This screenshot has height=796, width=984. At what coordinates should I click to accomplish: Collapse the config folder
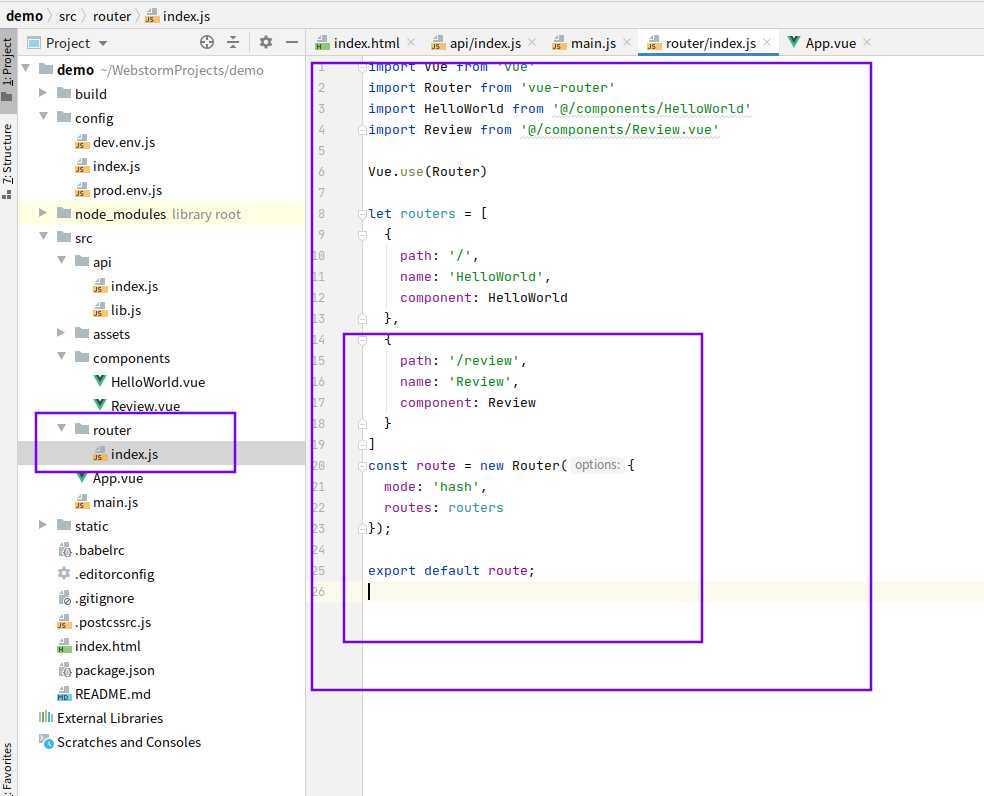tap(43, 116)
